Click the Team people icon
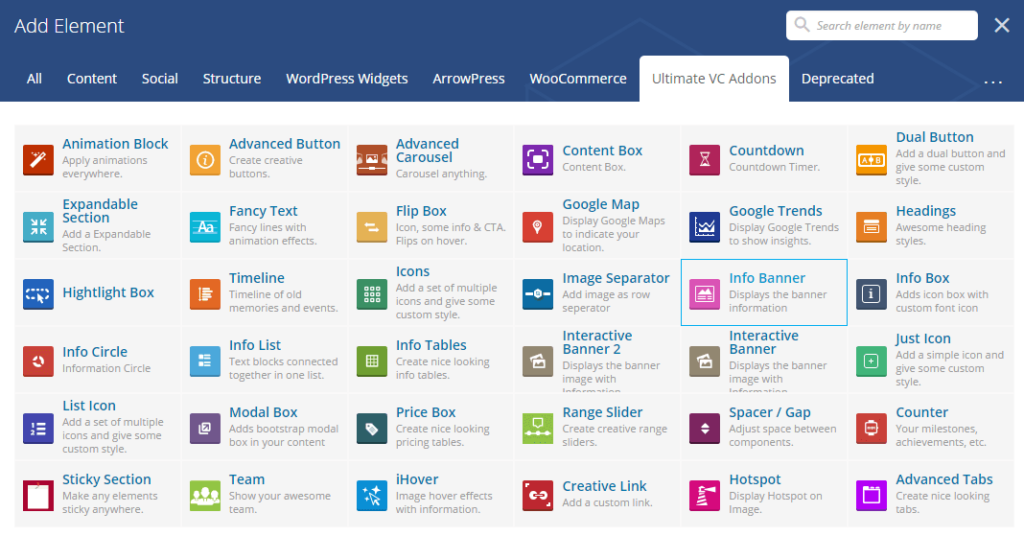 click(205, 496)
